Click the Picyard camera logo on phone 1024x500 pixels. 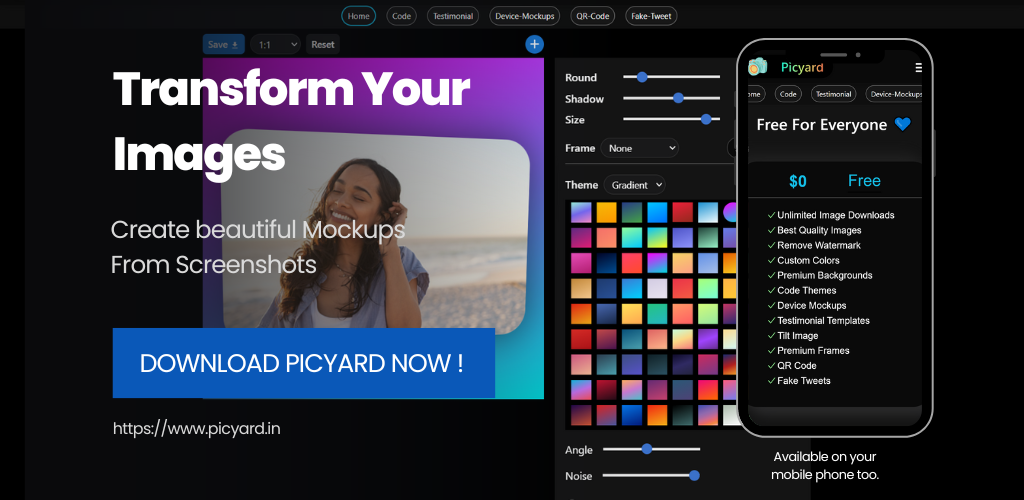coord(758,67)
